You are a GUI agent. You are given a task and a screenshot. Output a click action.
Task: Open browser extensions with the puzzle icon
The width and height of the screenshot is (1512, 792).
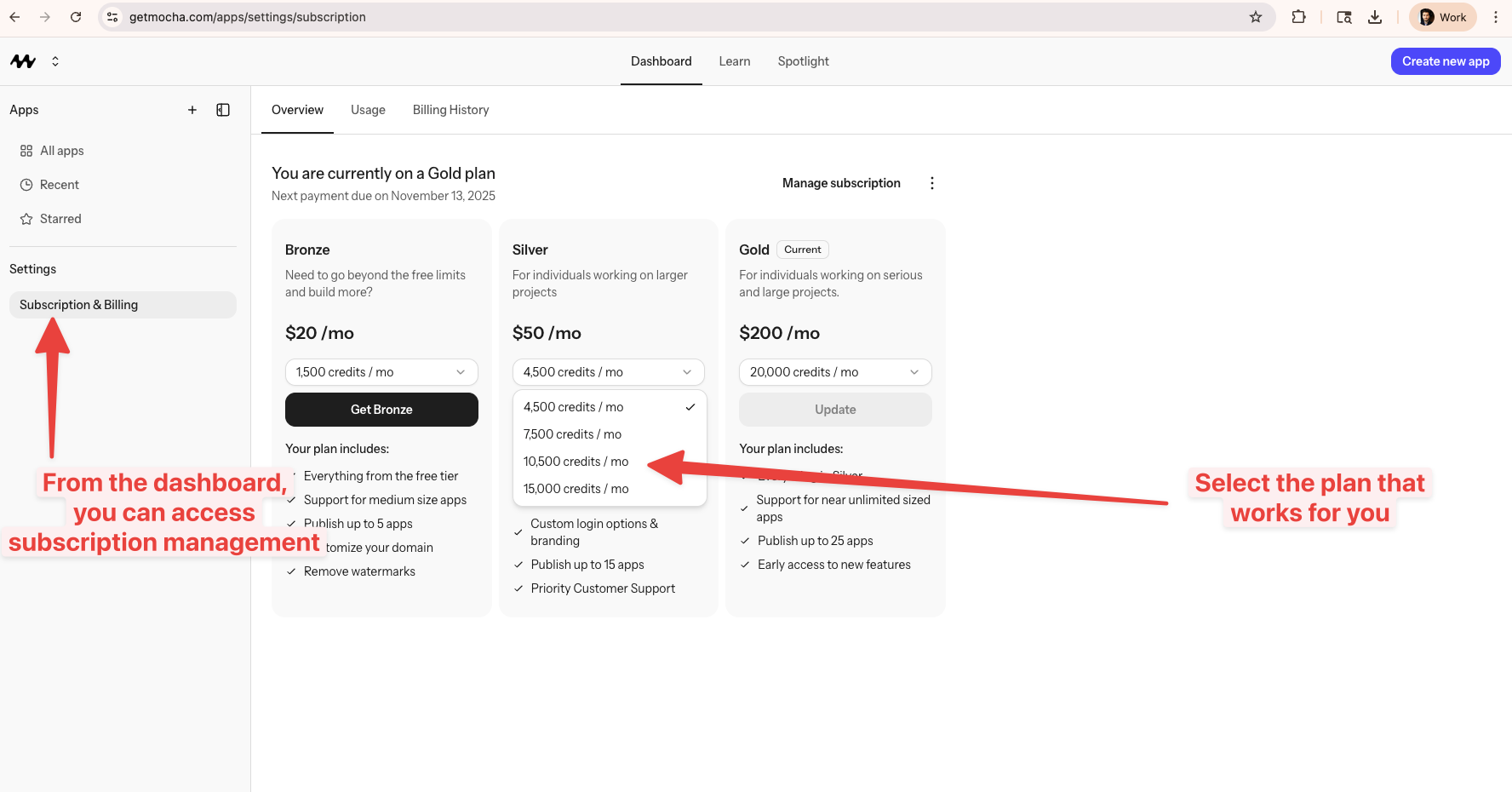click(1299, 16)
